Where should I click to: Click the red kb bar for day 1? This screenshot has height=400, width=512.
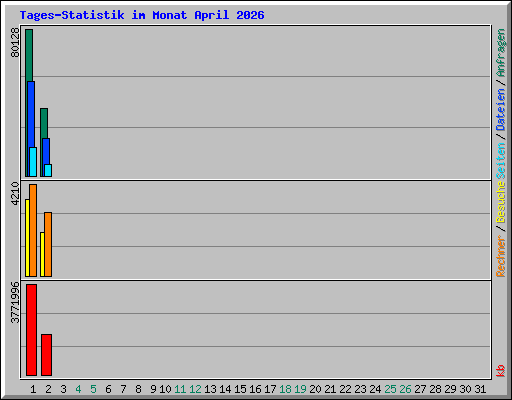click(x=31, y=330)
